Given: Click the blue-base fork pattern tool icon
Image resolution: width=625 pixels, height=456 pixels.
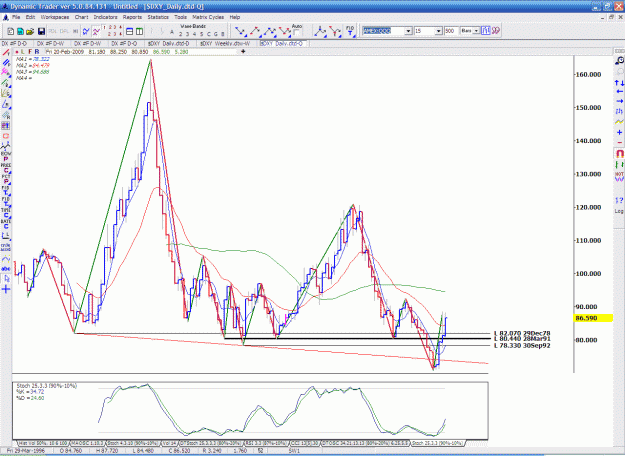Looking at the screenshot, I should point(320,31).
